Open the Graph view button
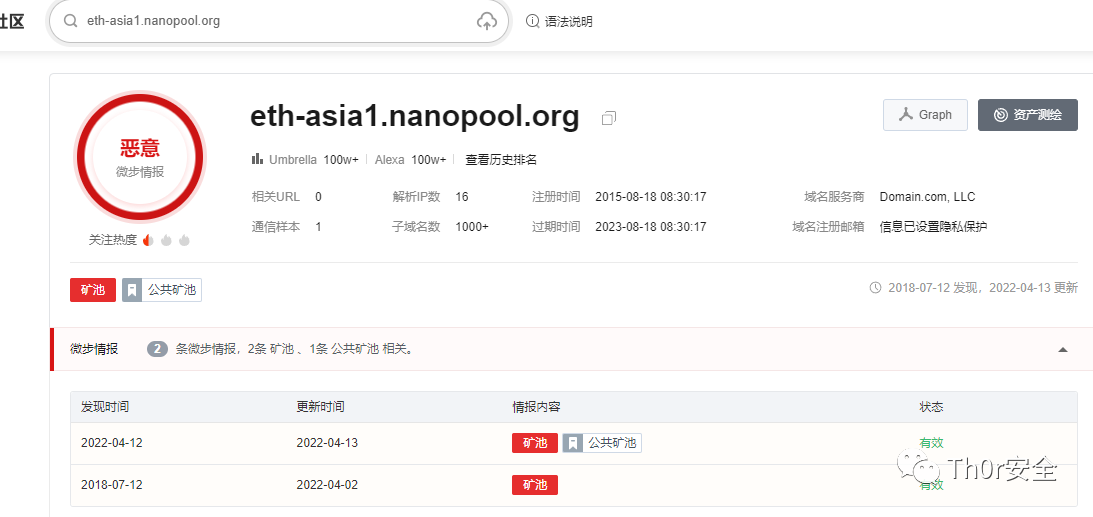The image size is (1093, 517). pyautogui.click(x=925, y=115)
